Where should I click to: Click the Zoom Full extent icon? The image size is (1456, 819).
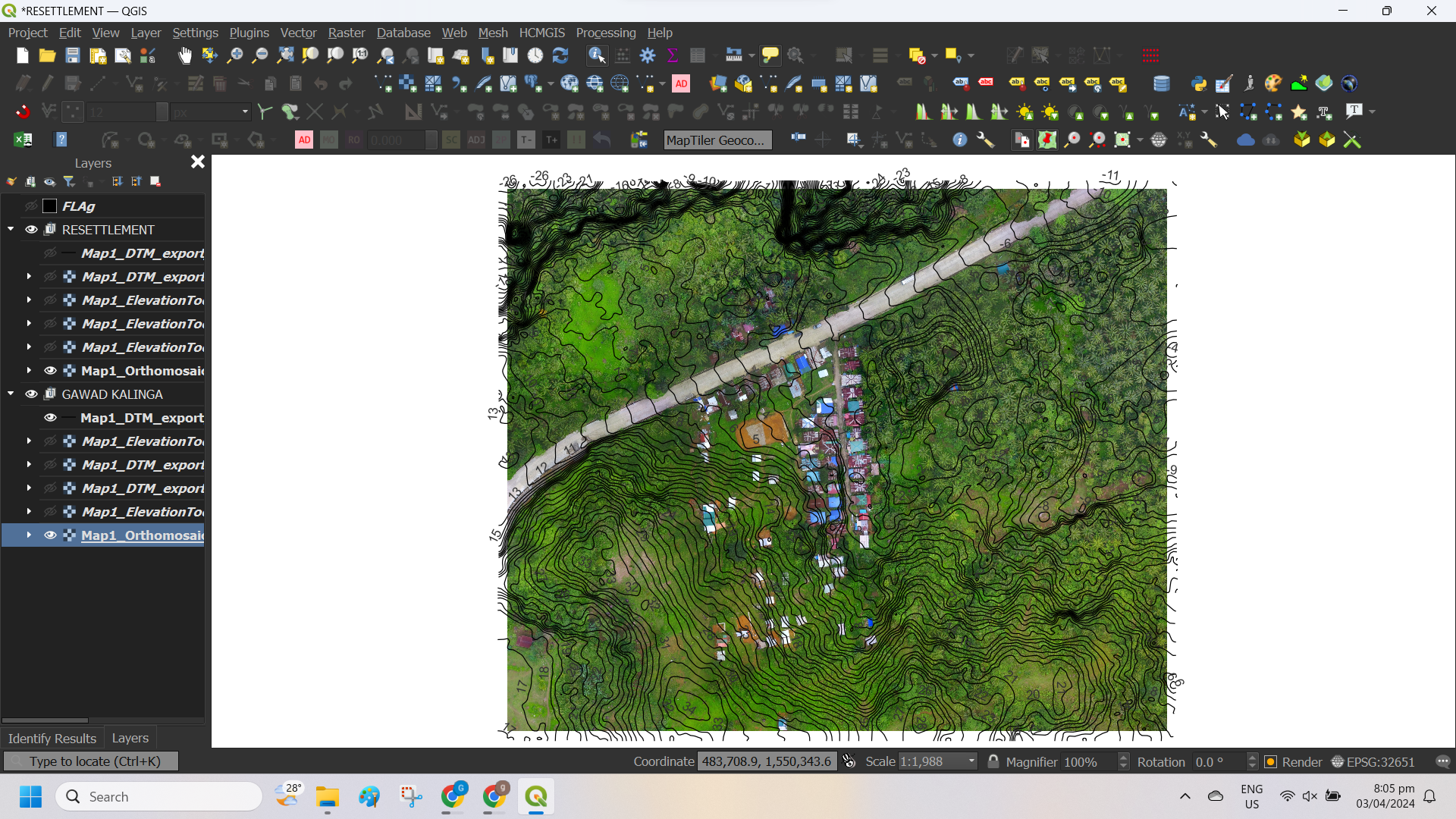(285, 55)
